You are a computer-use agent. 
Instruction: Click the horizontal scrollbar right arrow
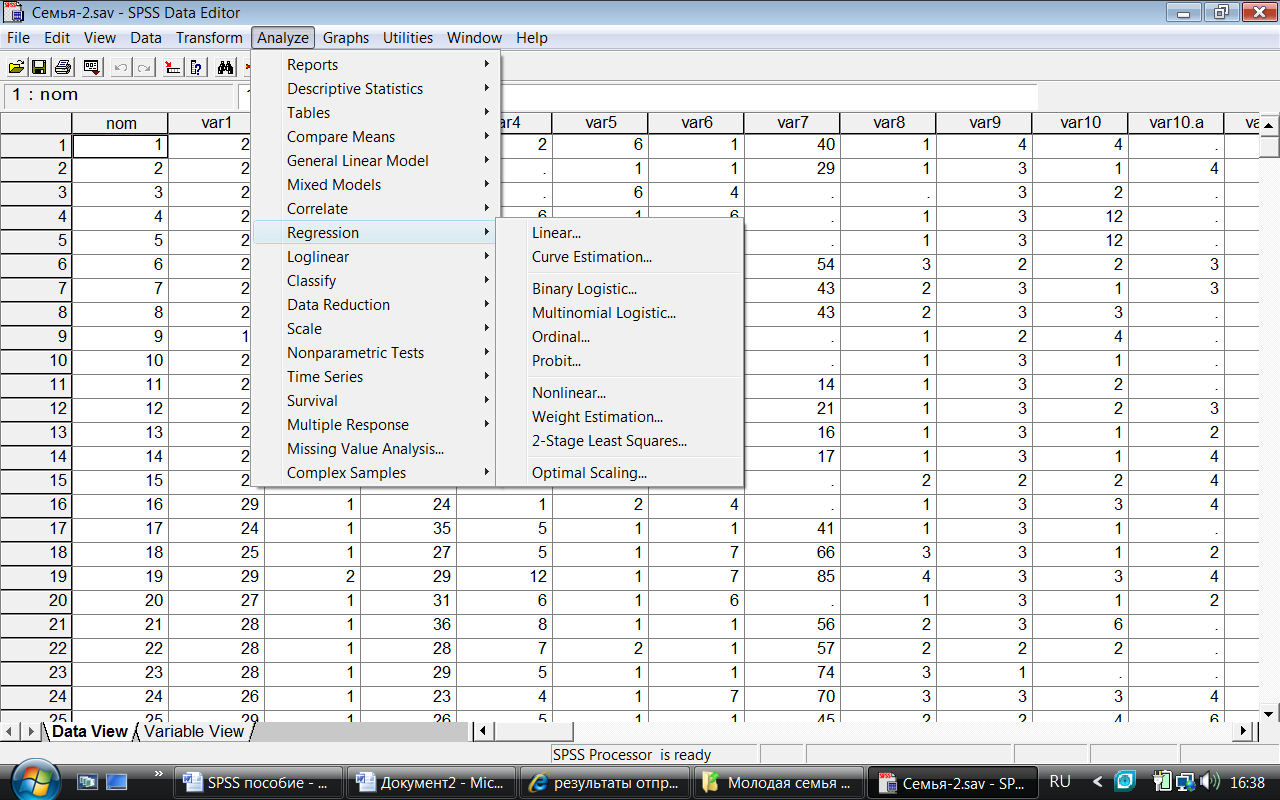point(1245,731)
